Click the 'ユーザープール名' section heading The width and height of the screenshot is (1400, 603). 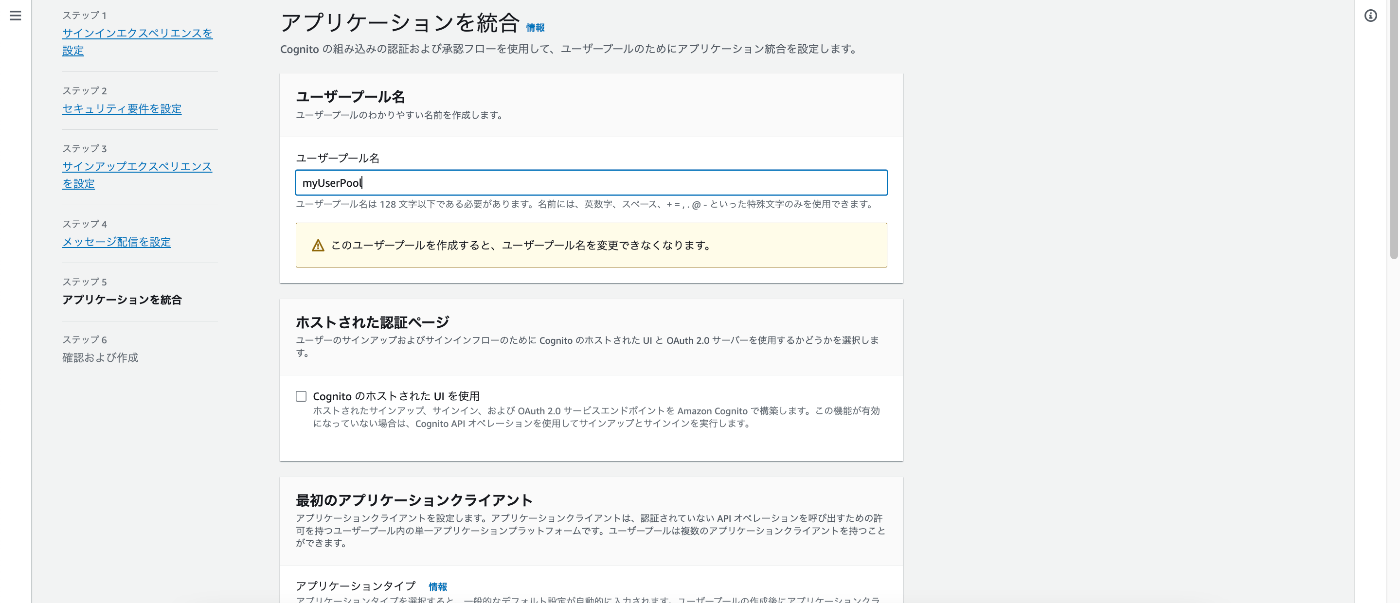point(350,96)
